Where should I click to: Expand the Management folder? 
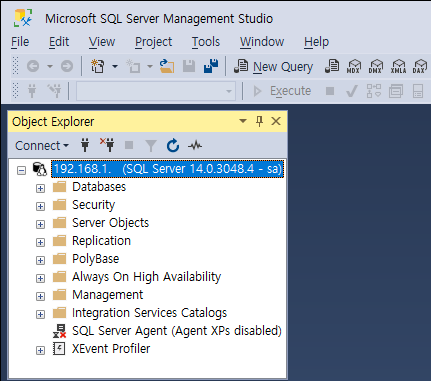[40, 296]
